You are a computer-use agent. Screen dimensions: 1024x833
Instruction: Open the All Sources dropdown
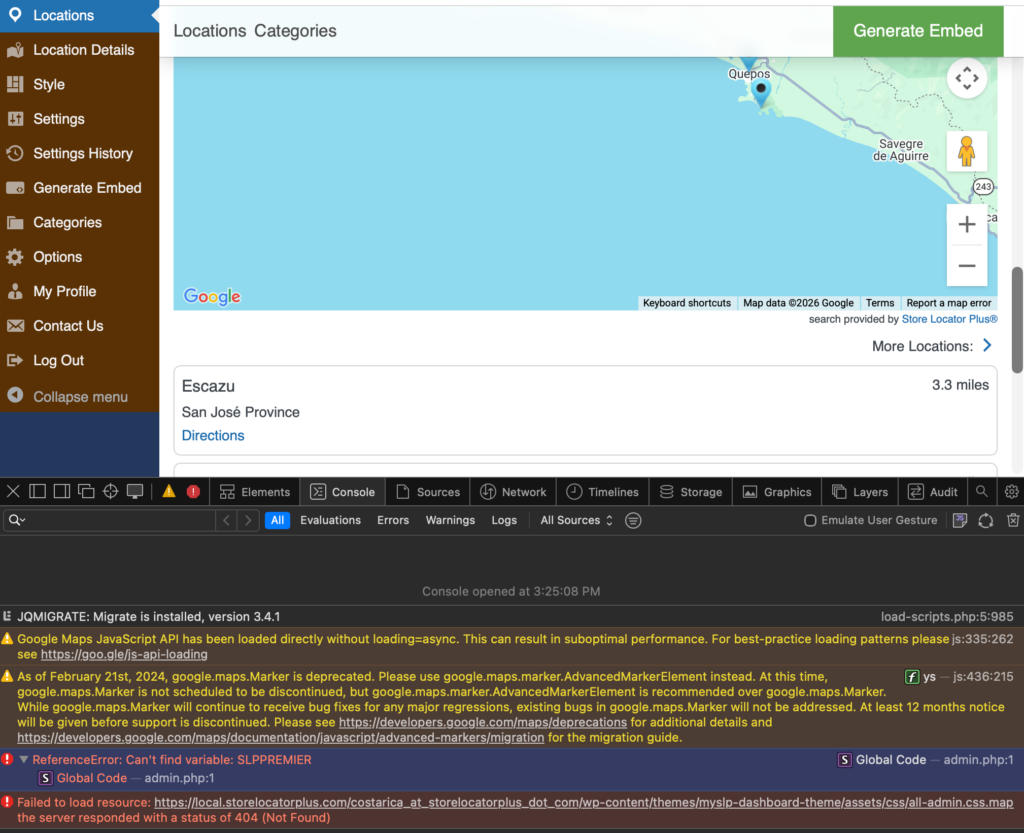(x=576, y=520)
